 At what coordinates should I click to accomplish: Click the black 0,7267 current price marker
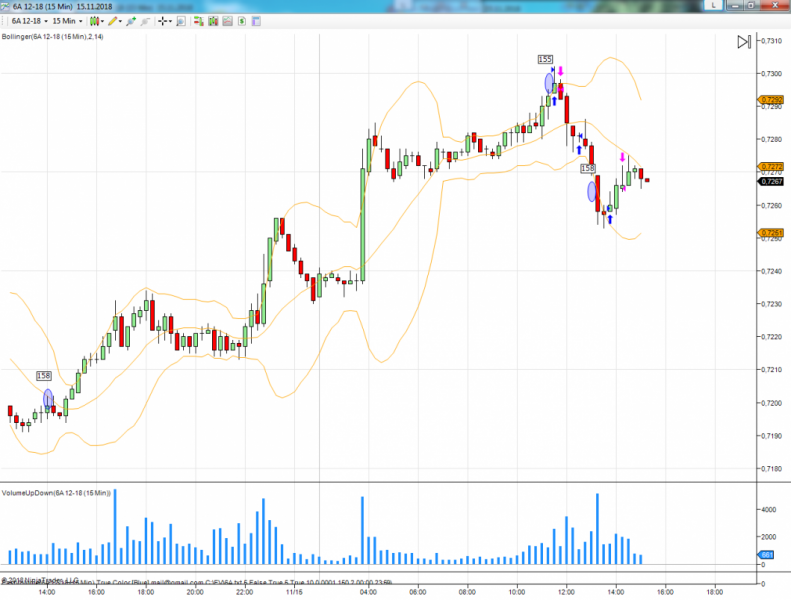[771, 181]
